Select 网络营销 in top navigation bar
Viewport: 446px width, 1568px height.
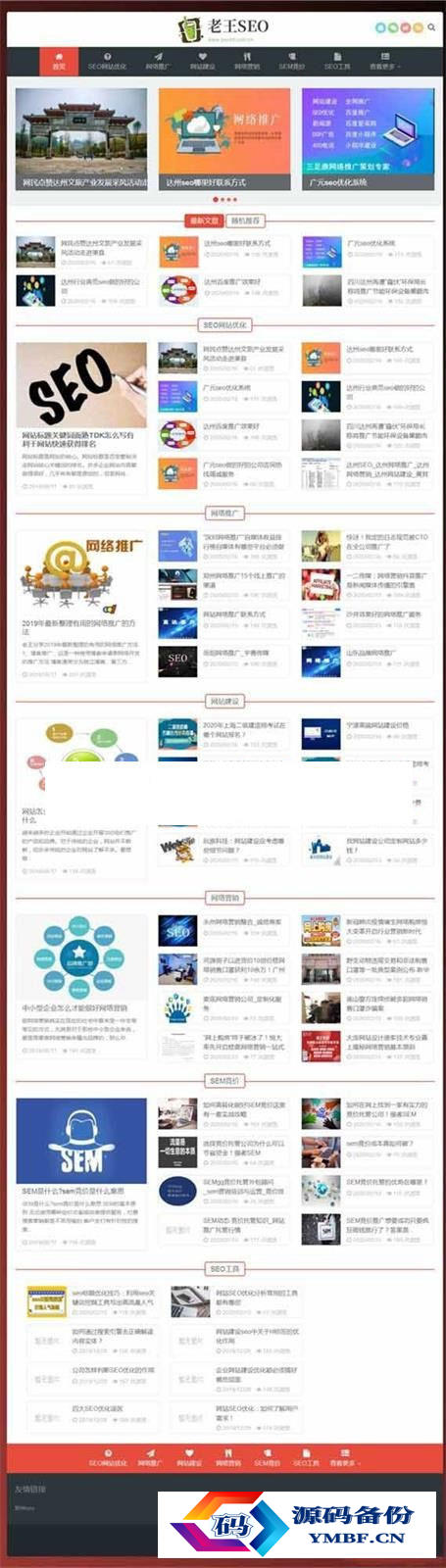(x=247, y=61)
